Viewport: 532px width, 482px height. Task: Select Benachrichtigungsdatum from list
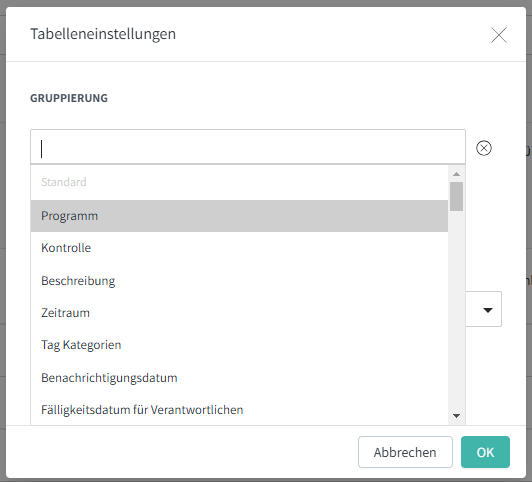[239, 378]
